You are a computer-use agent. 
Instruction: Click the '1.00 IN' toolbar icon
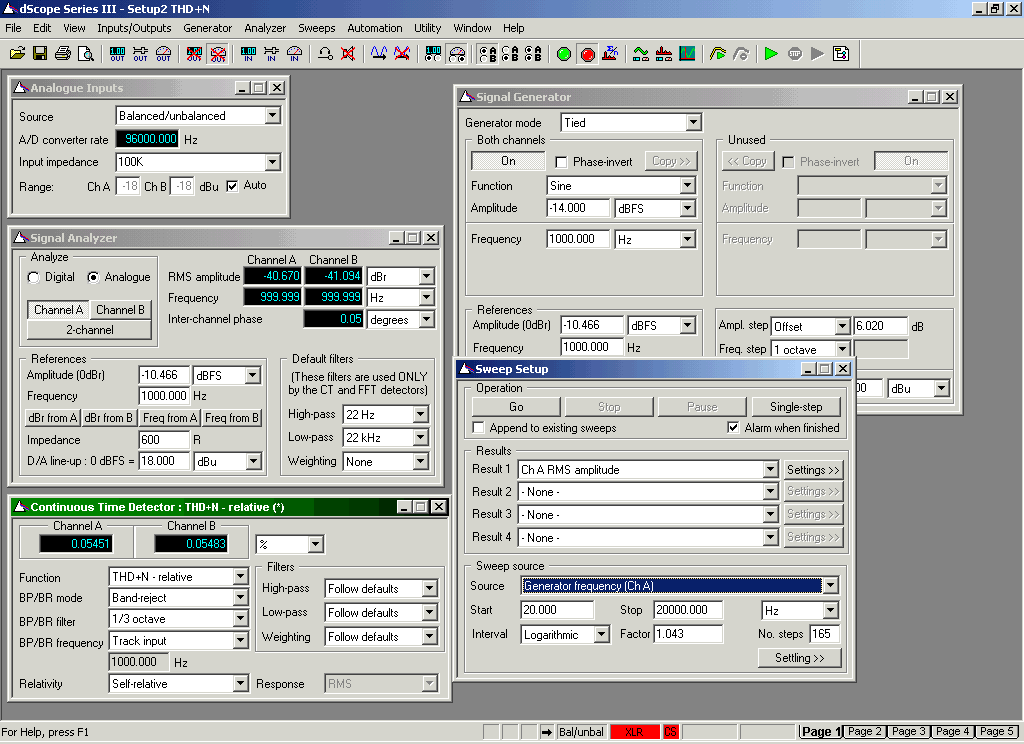click(249, 54)
